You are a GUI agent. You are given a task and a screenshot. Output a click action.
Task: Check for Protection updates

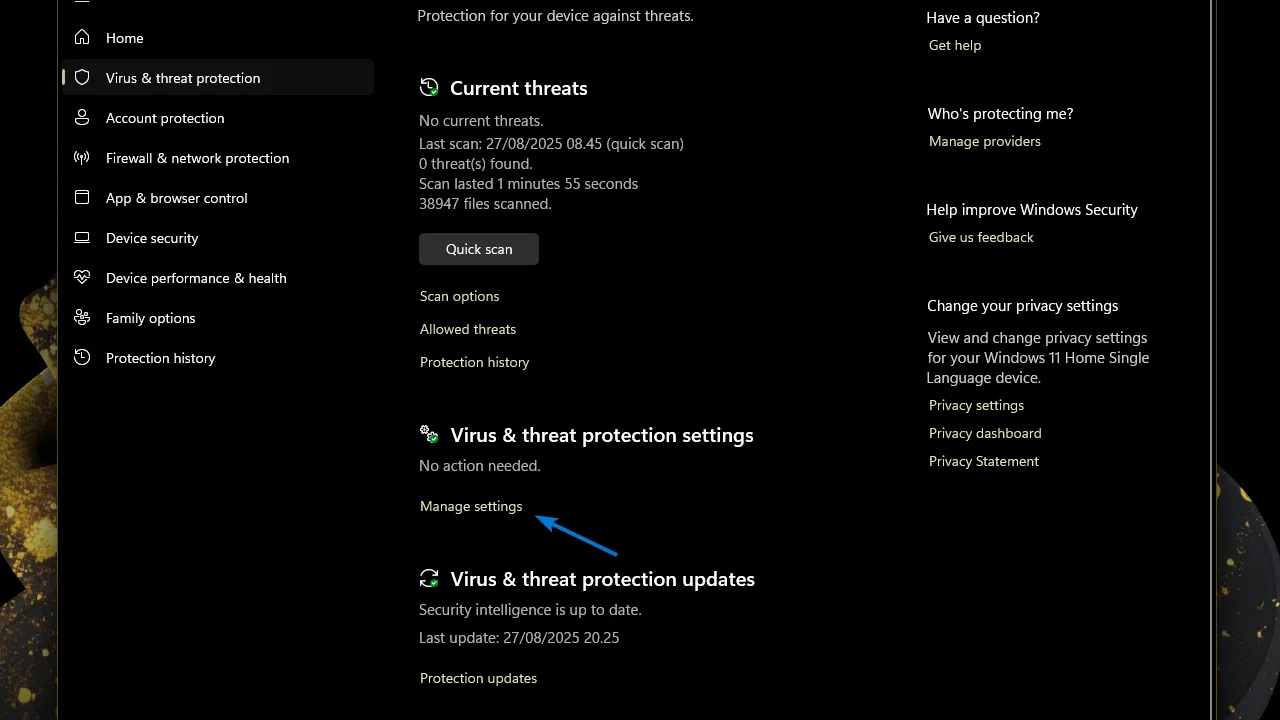click(x=478, y=678)
